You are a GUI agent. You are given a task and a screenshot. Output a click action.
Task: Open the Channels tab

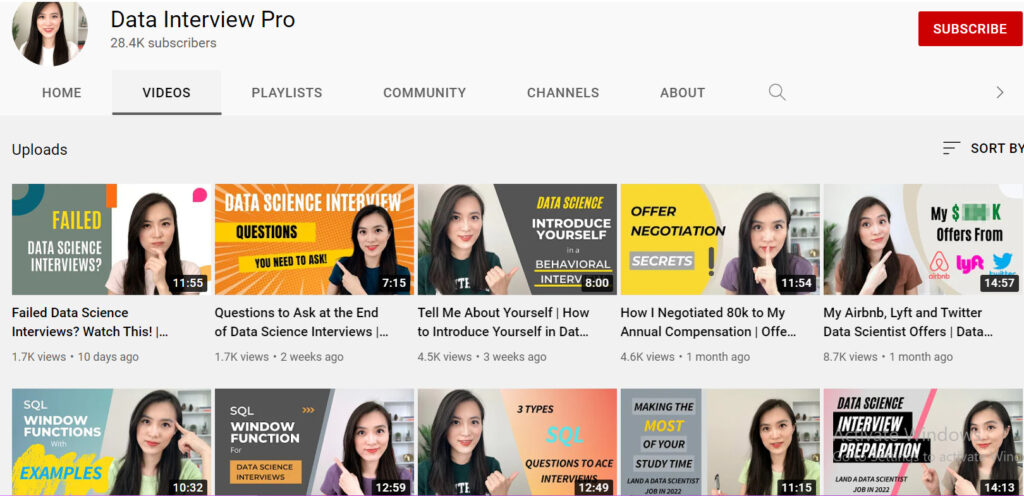[563, 92]
